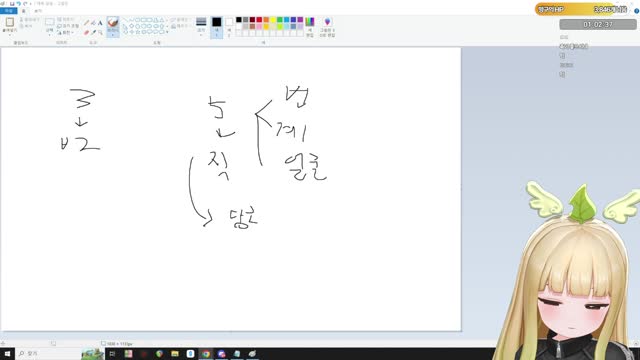Image resolution: width=640 pixels, height=360 pixels.
Task: Select the Color picker eyedropper
Action: 93,32
